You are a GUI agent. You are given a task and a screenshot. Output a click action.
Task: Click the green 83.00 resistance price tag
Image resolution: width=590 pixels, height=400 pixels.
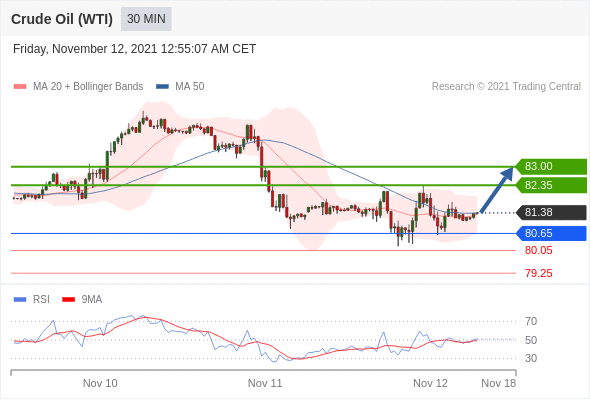click(551, 166)
